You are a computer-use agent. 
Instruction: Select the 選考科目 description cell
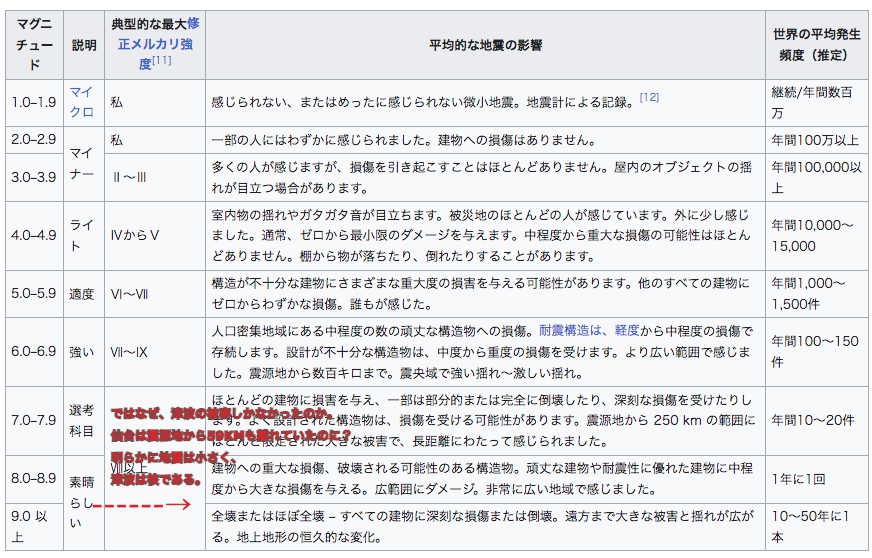(84, 421)
